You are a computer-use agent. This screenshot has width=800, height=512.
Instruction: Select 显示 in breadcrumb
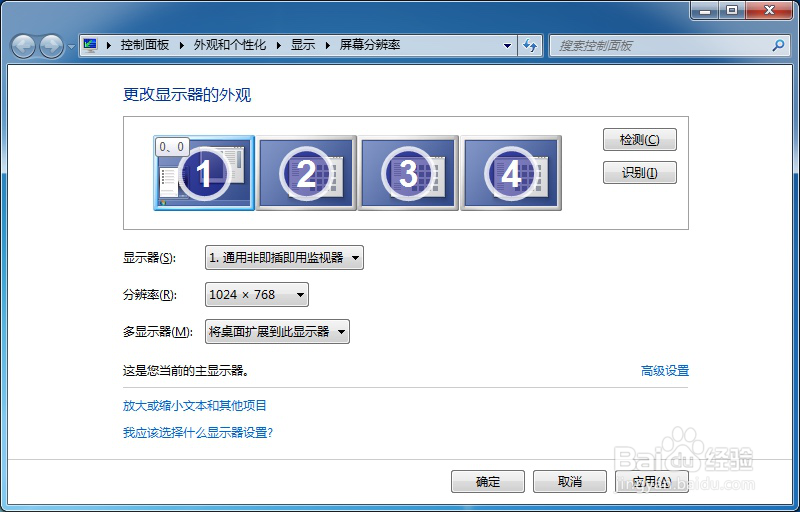coord(303,45)
